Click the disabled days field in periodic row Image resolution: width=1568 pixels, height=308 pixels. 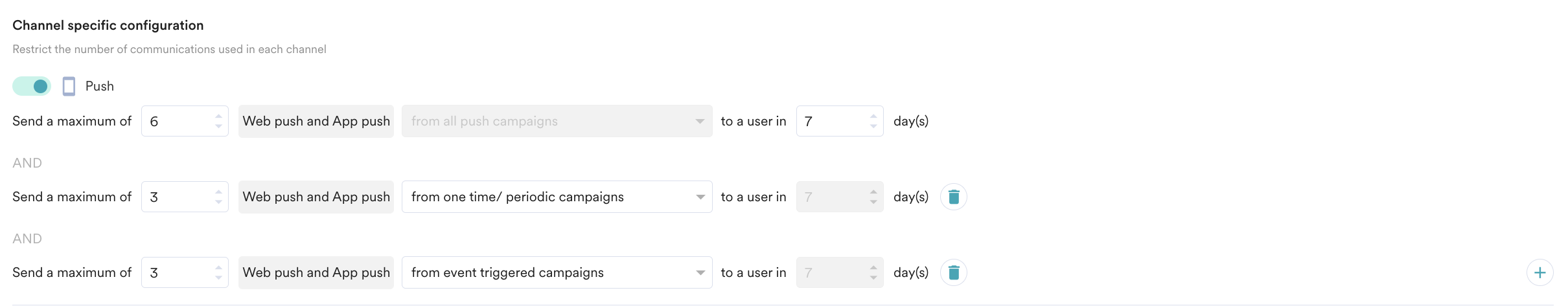[840, 197]
